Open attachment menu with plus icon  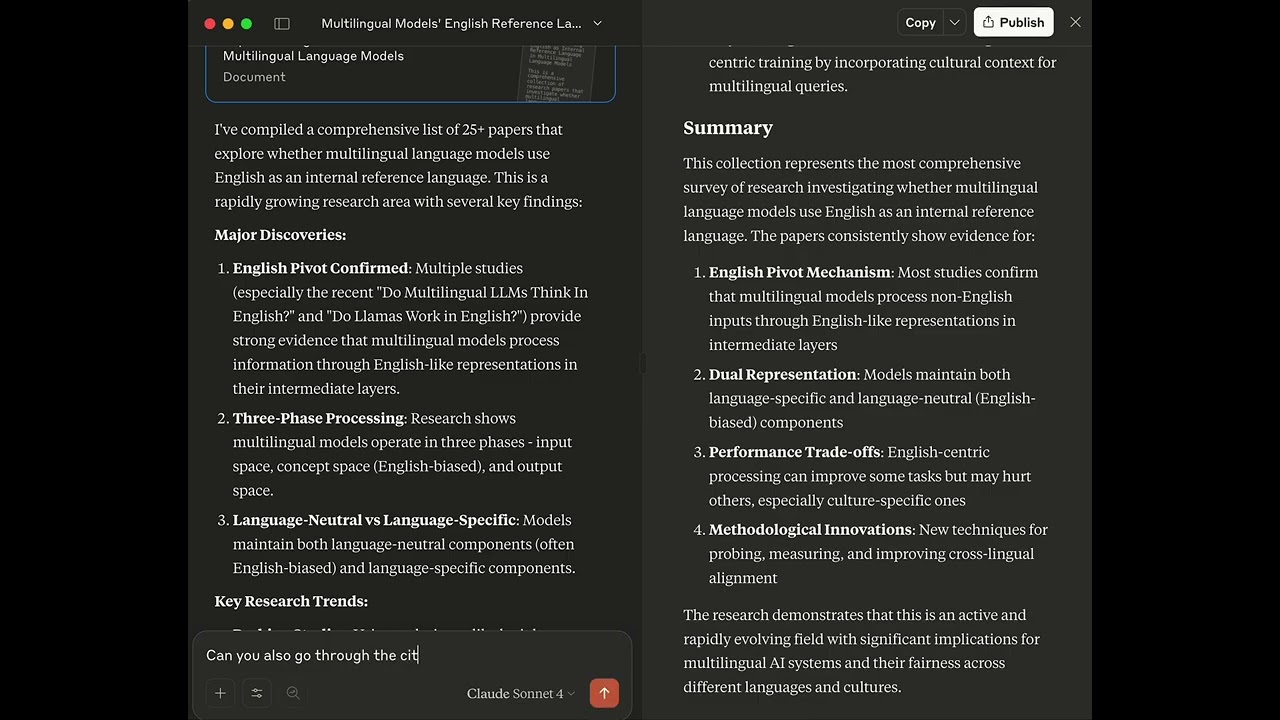220,693
